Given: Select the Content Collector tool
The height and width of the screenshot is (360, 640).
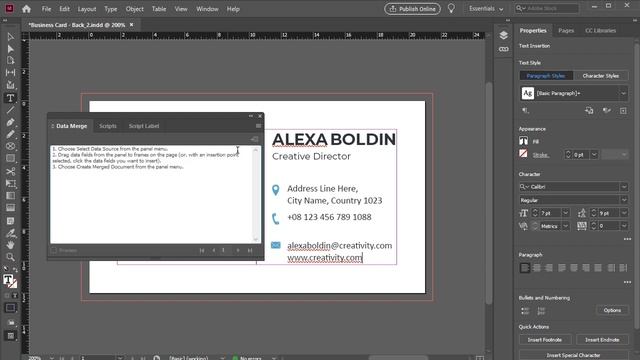Looking at the screenshot, I should 11,85.
